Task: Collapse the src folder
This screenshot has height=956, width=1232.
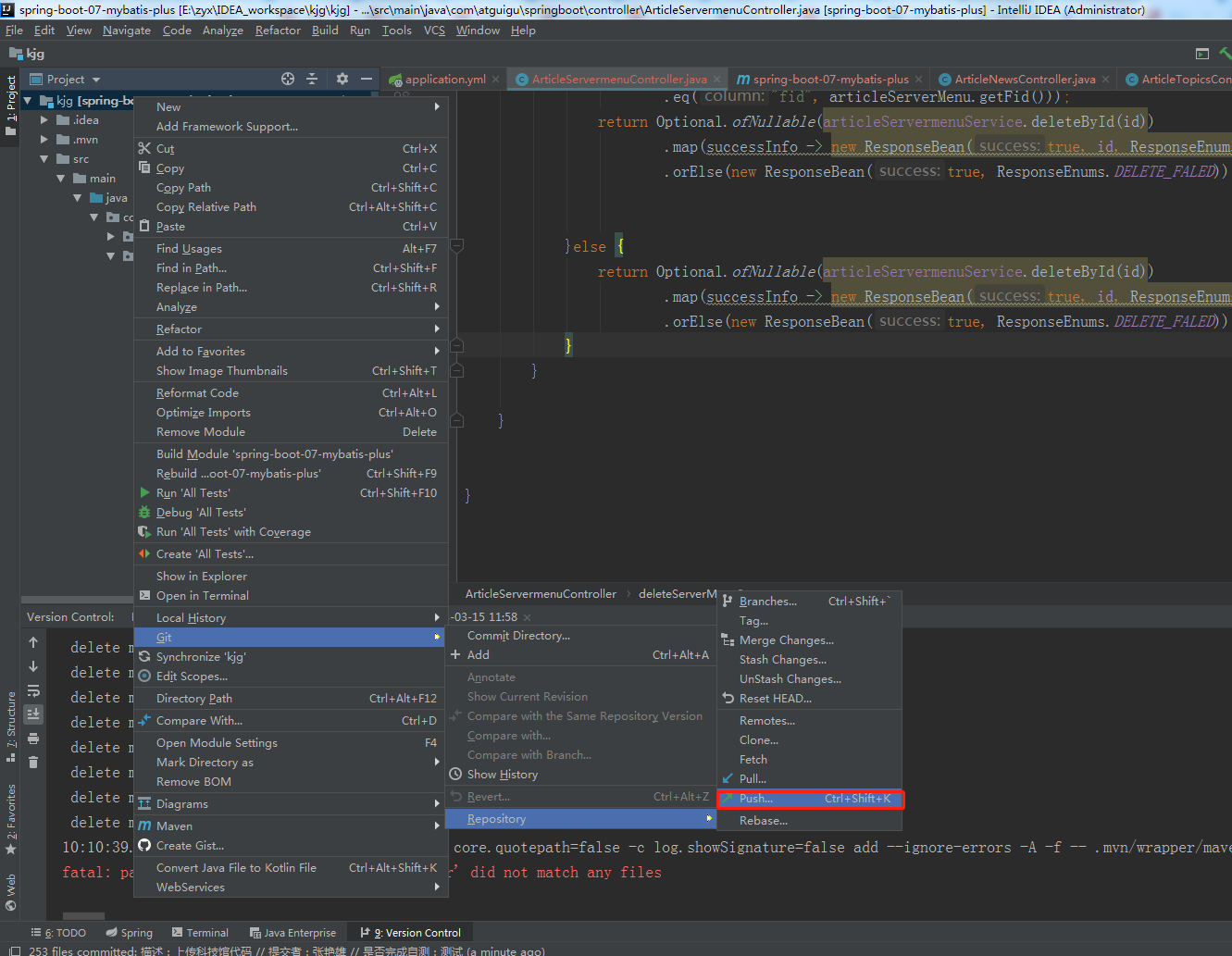Action: point(44,159)
